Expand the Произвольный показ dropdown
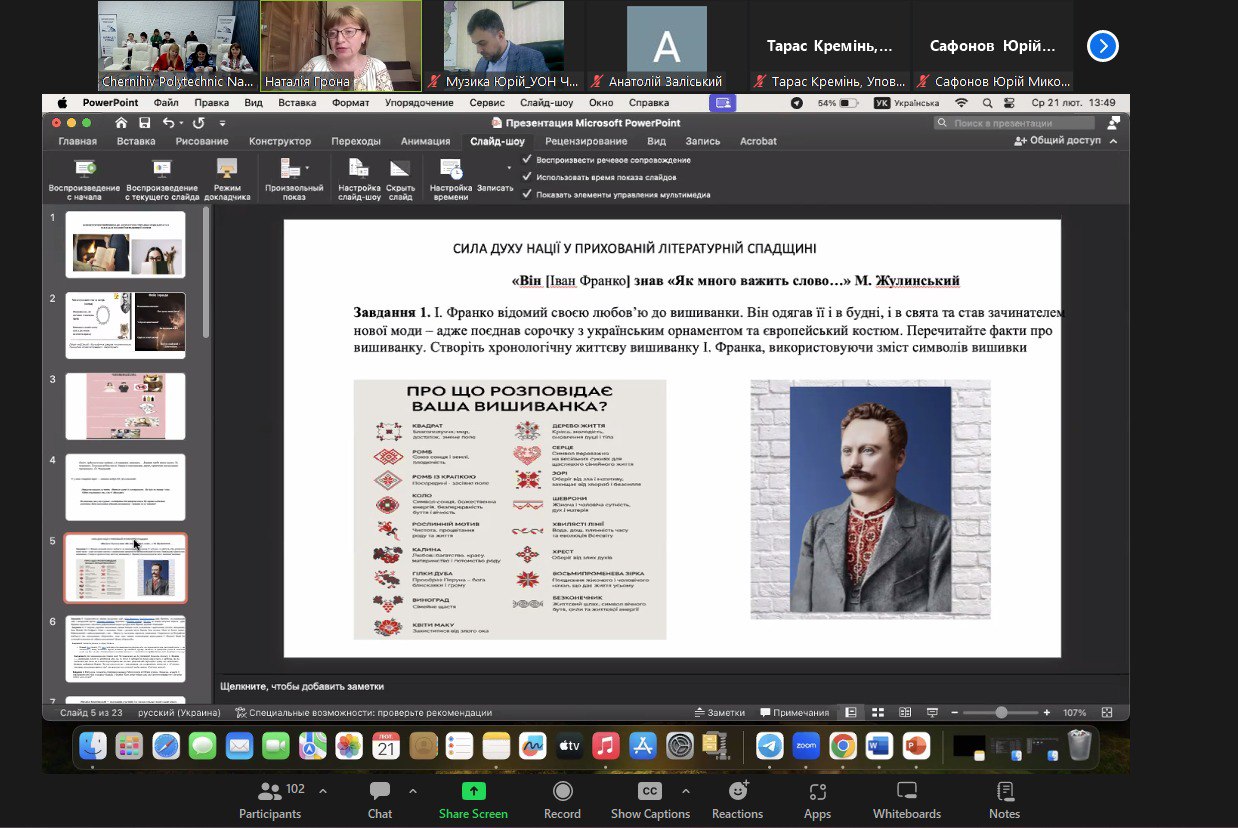1238x828 pixels. (x=307, y=168)
